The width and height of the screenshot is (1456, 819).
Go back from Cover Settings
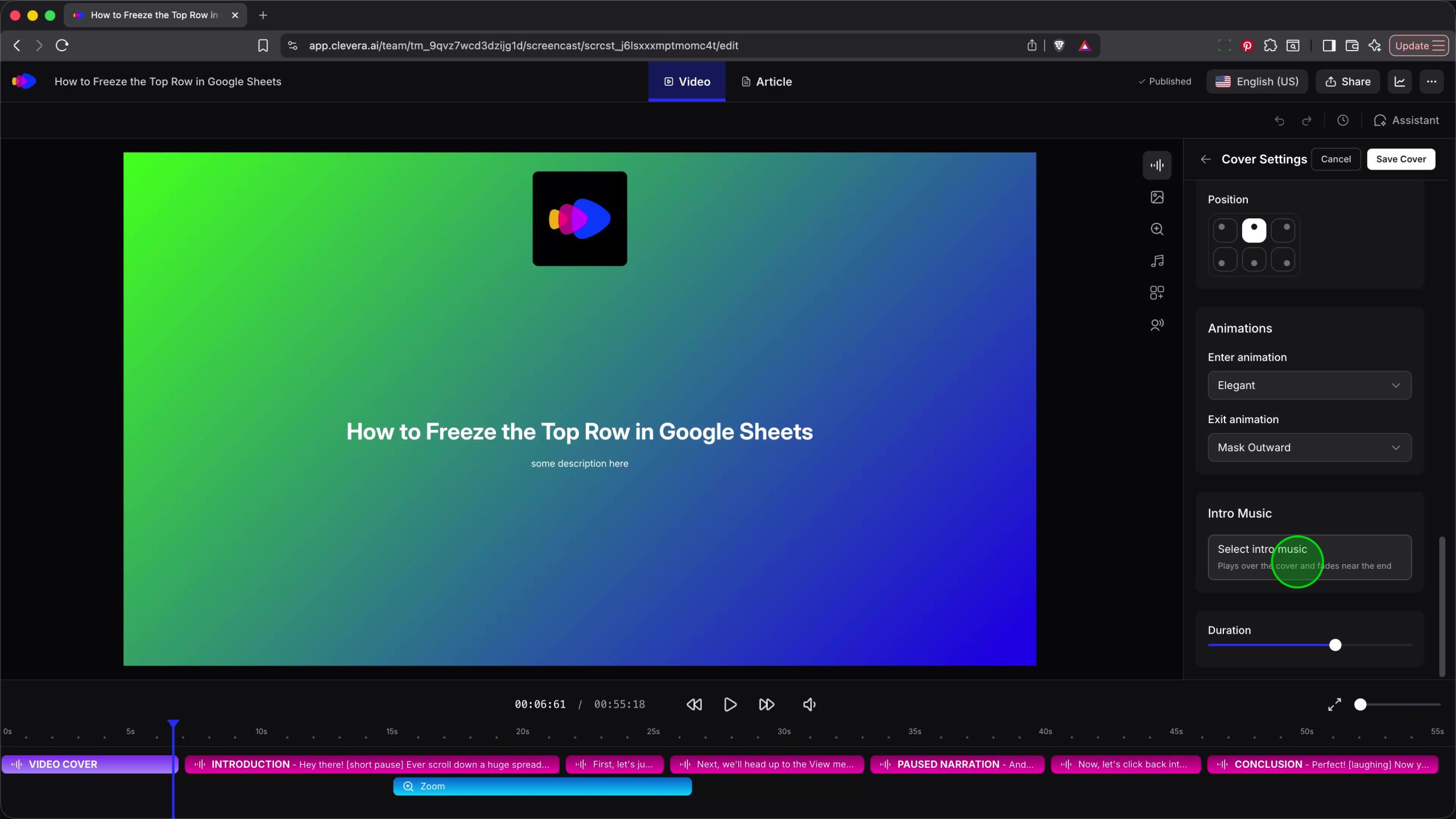point(1206,159)
